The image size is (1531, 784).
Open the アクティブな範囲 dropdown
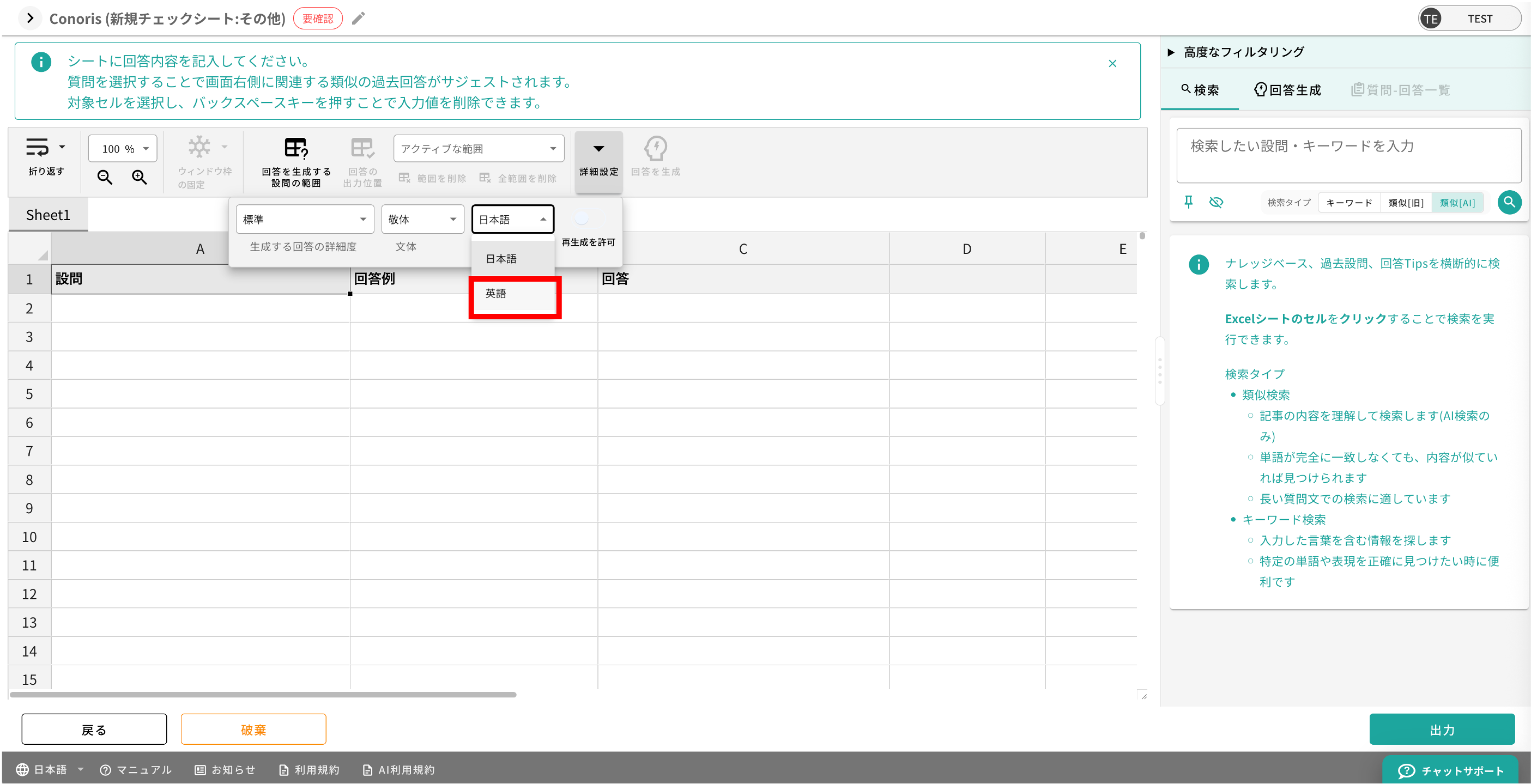pyautogui.click(x=479, y=149)
